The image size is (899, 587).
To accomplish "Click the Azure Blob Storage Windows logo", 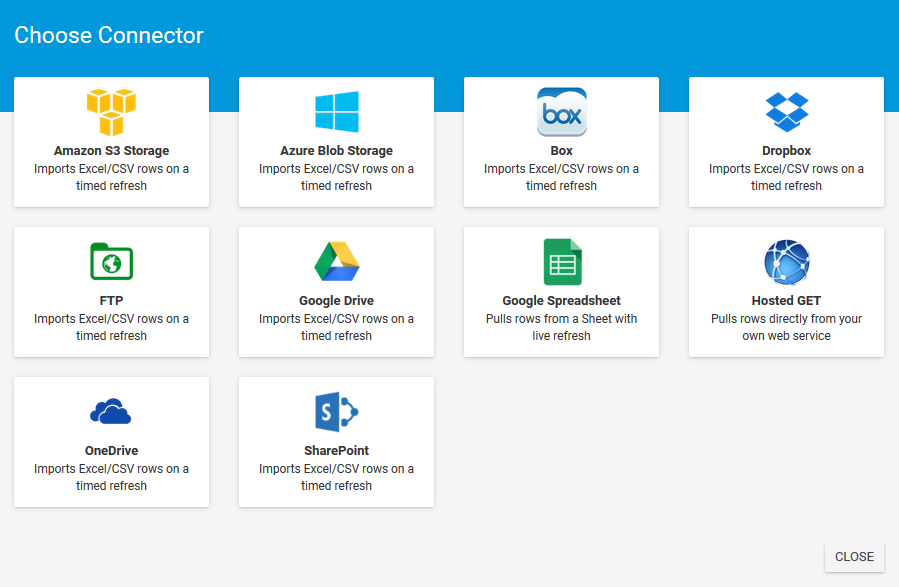I will (x=337, y=112).
